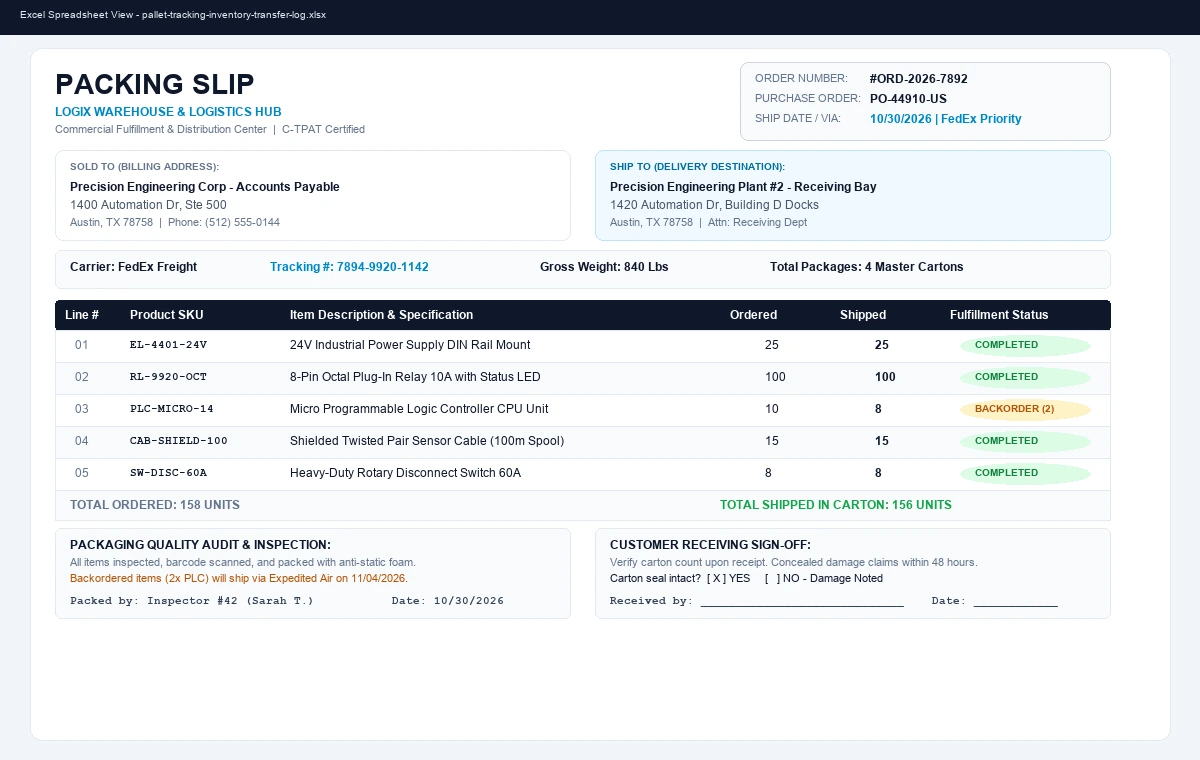Click line number 03 cell

point(82,409)
